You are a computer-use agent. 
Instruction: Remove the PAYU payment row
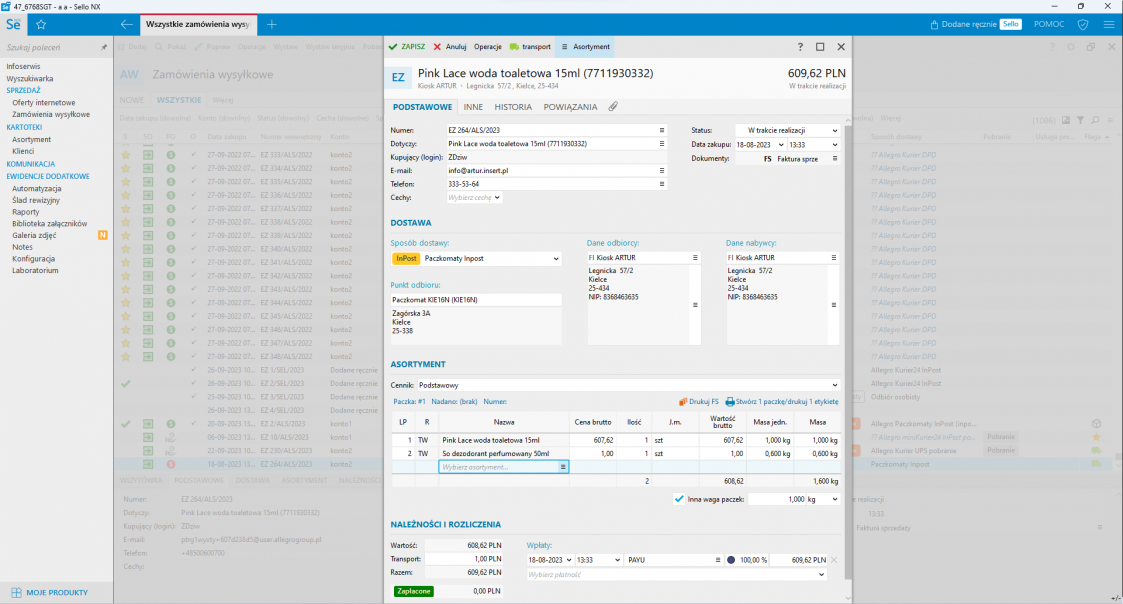(x=834, y=560)
